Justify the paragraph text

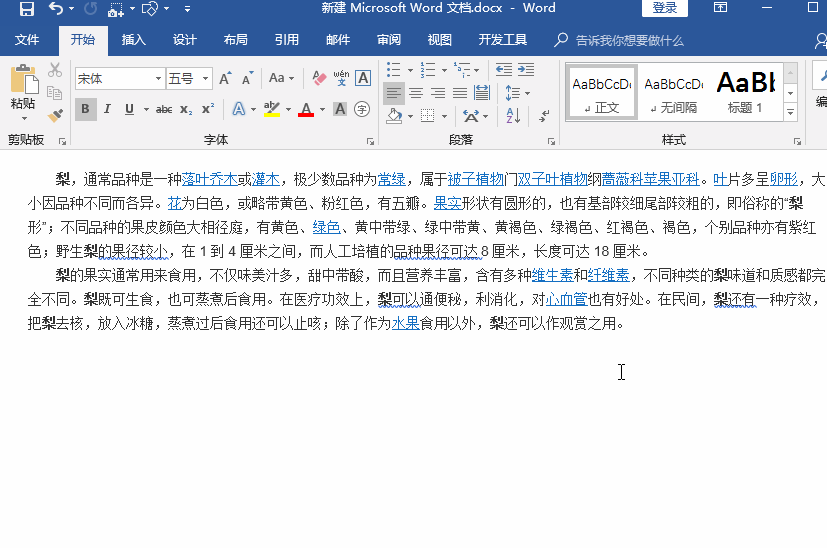[x=460, y=93]
